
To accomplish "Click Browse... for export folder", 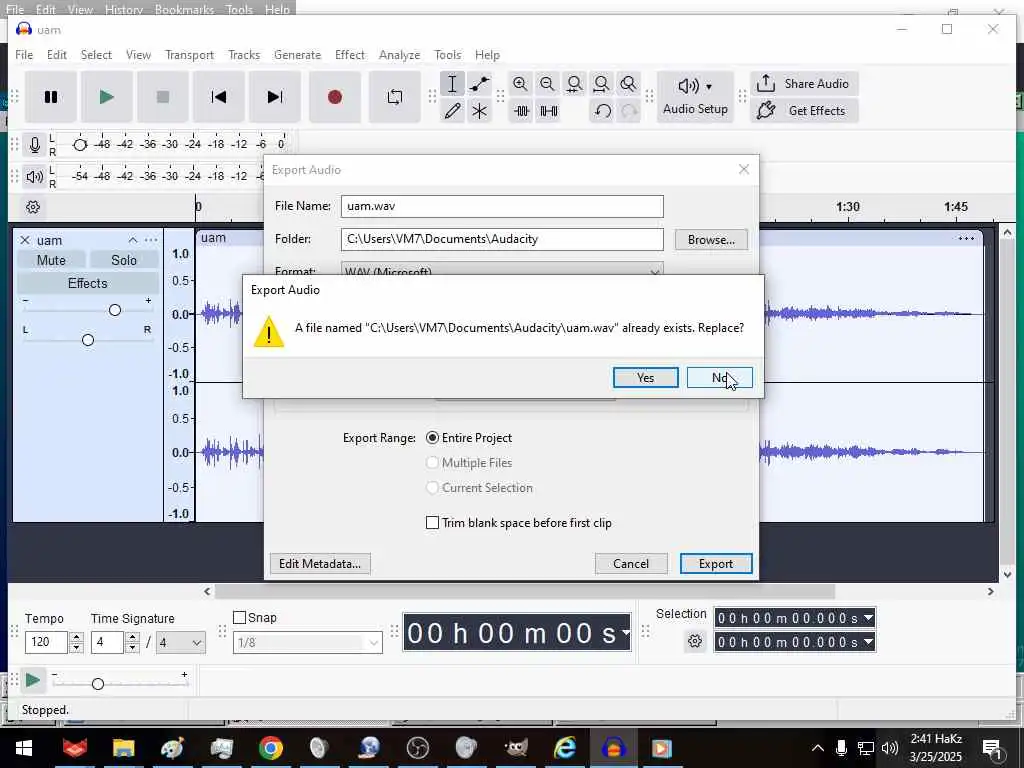I will click(x=711, y=240).
